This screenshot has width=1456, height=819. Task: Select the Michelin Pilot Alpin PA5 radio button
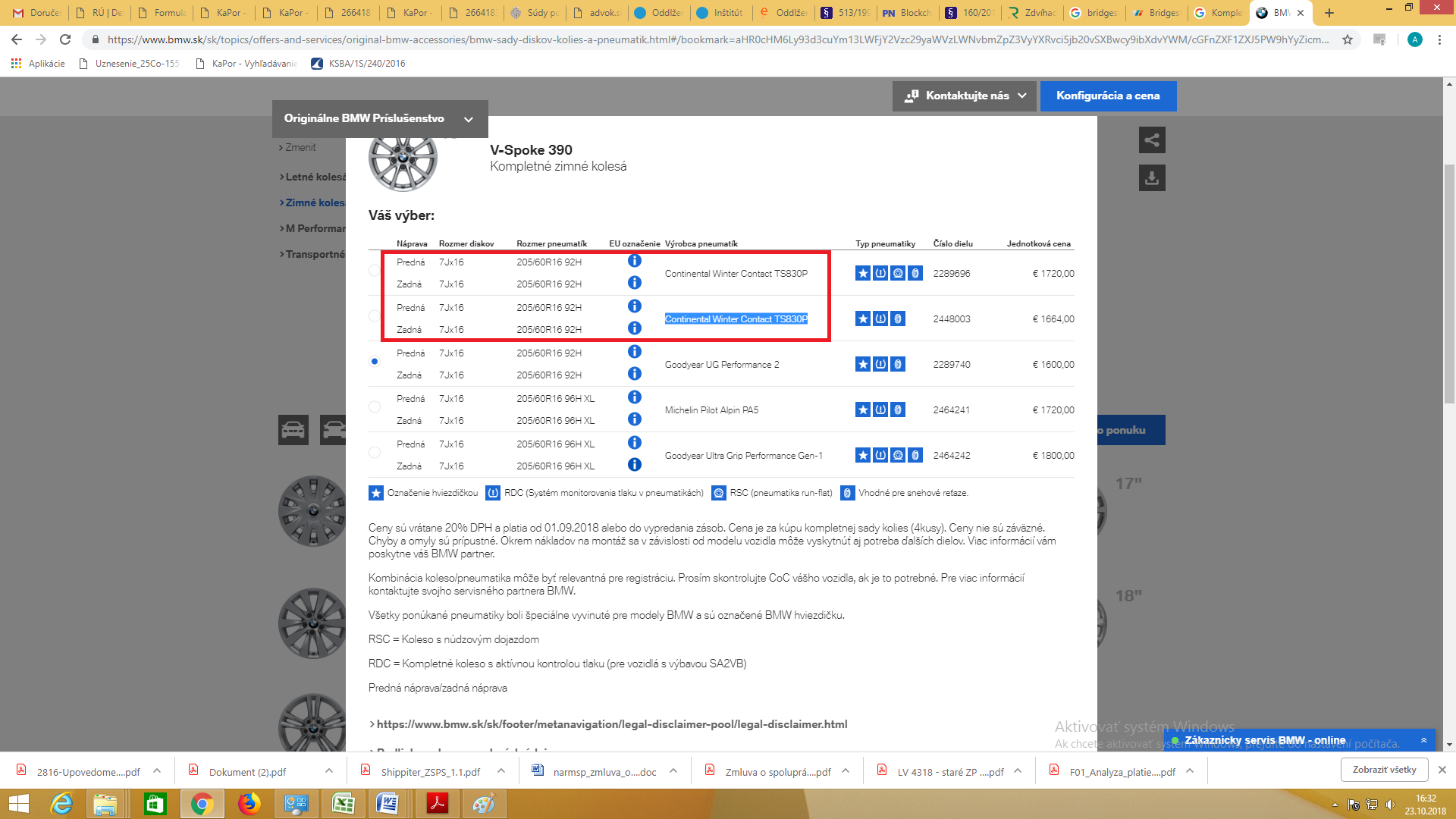coord(375,407)
